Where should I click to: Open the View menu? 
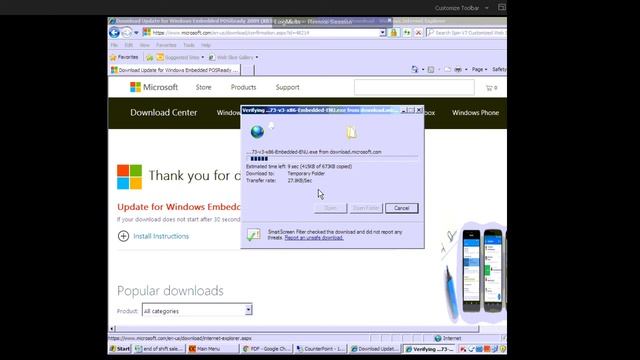tap(144, 45)
